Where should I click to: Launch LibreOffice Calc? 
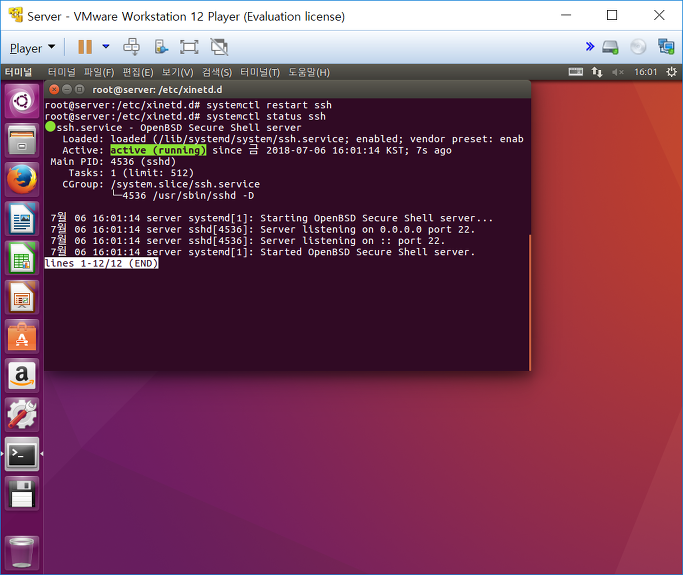(x=22, y=258)
